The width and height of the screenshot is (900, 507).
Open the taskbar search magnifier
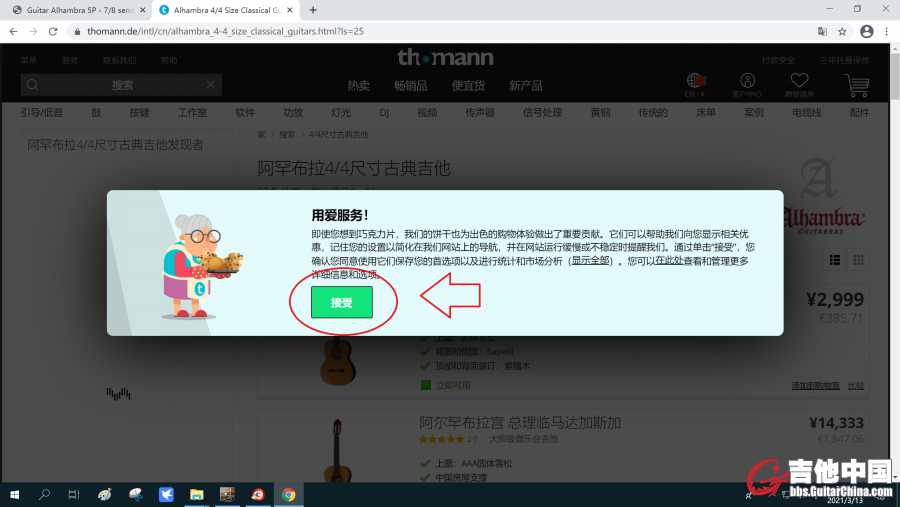coord(44,494)
